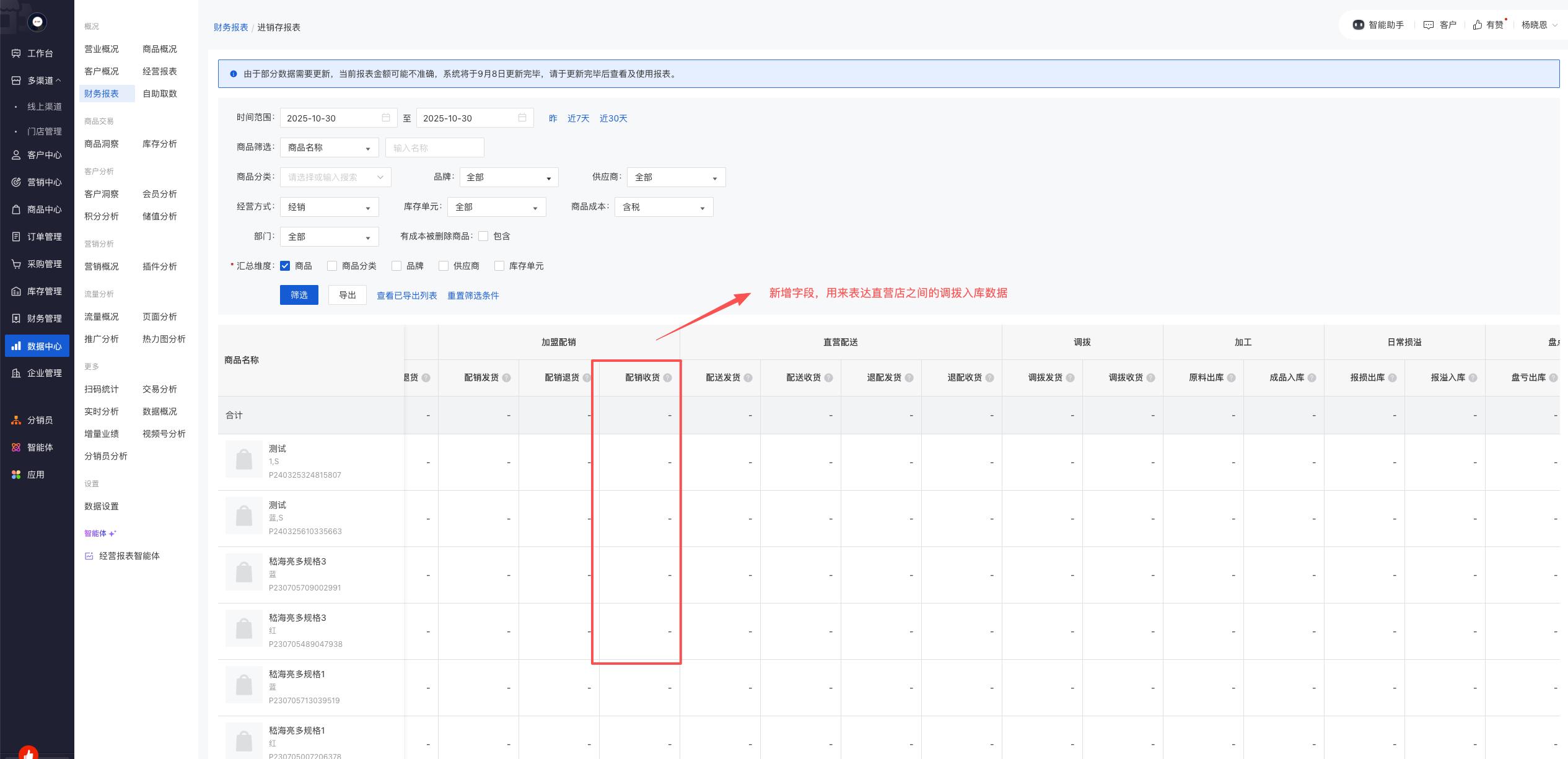
Task: Open calendar icon of start date field
Action: (x=386, y=118)
